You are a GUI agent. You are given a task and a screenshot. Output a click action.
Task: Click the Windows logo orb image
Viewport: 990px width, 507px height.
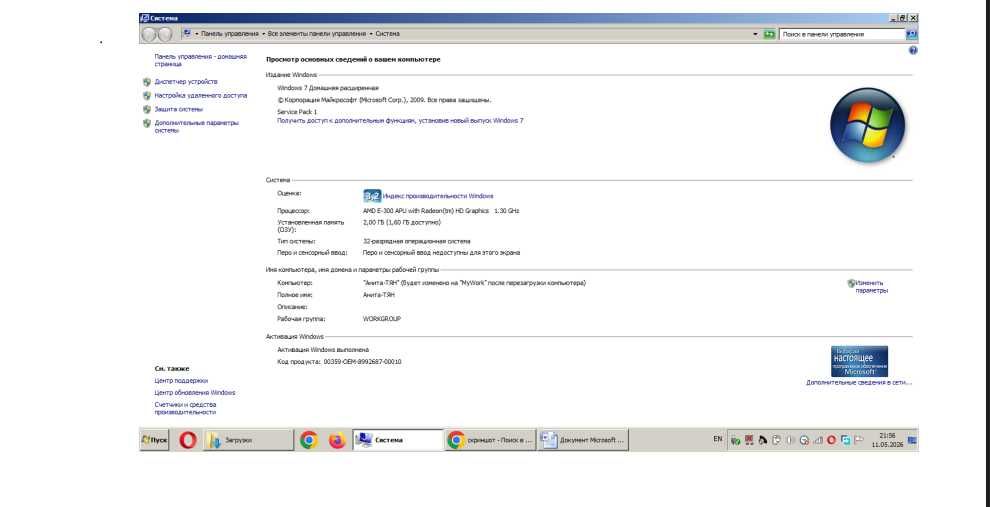click(x=867, y=125)
